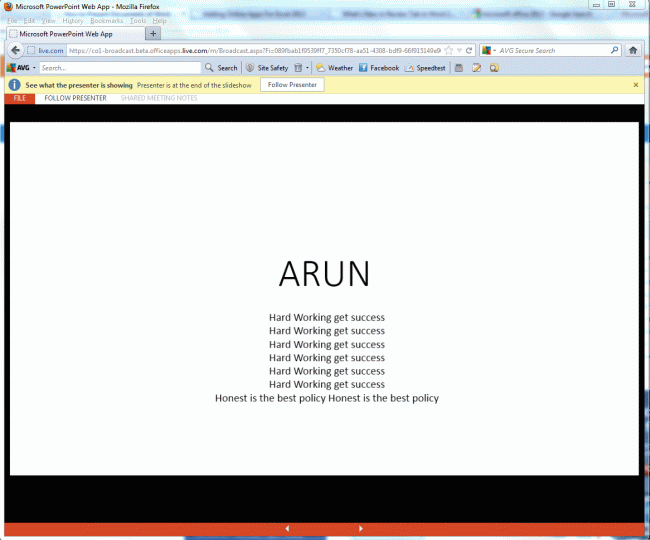Dismiss the yellow notification bar
650x540 pixels.
pyautogui.click(x=636, y=85)
